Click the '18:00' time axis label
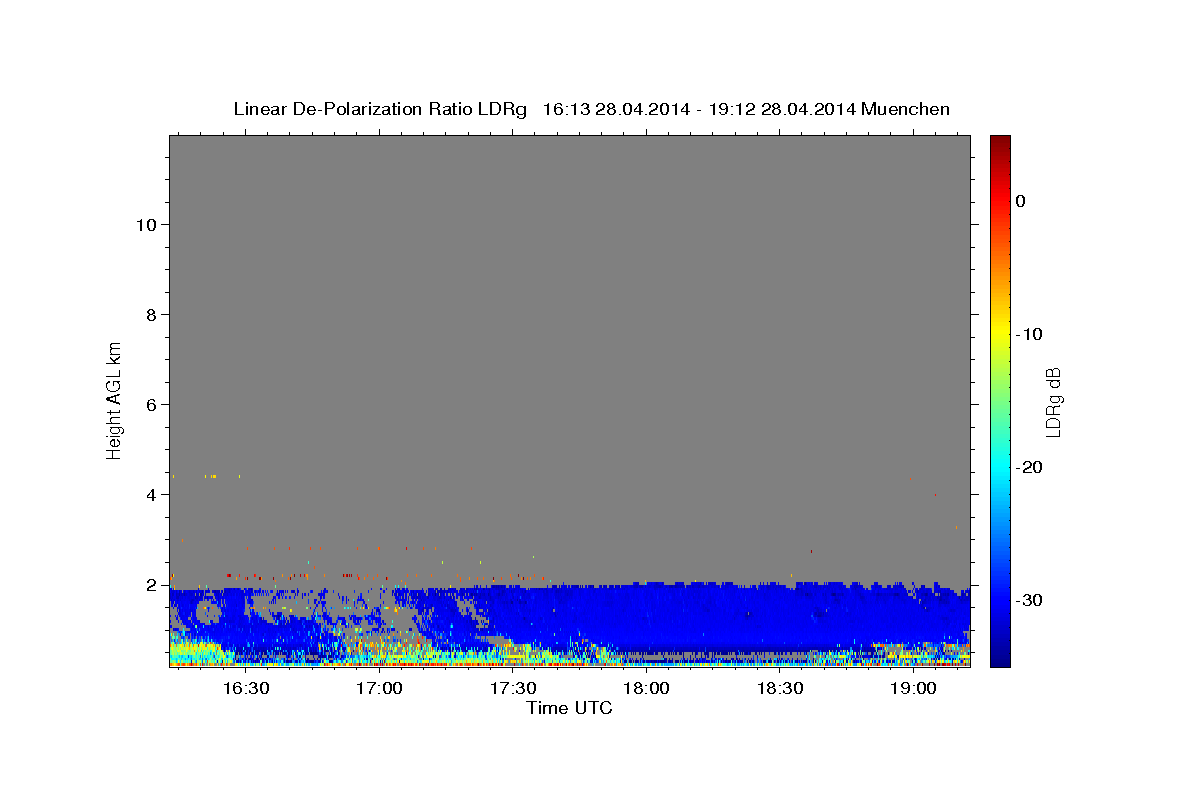This screenshot has width=1200, height=800. [646, 688]
